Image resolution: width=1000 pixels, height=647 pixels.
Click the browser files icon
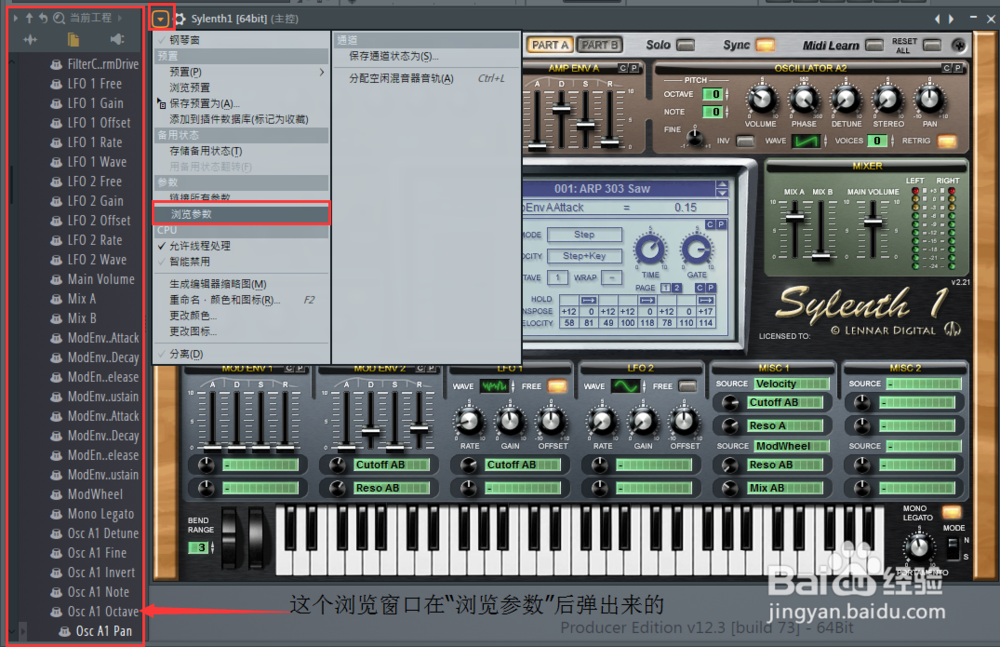pyautogui.click(x=73, y=40)
